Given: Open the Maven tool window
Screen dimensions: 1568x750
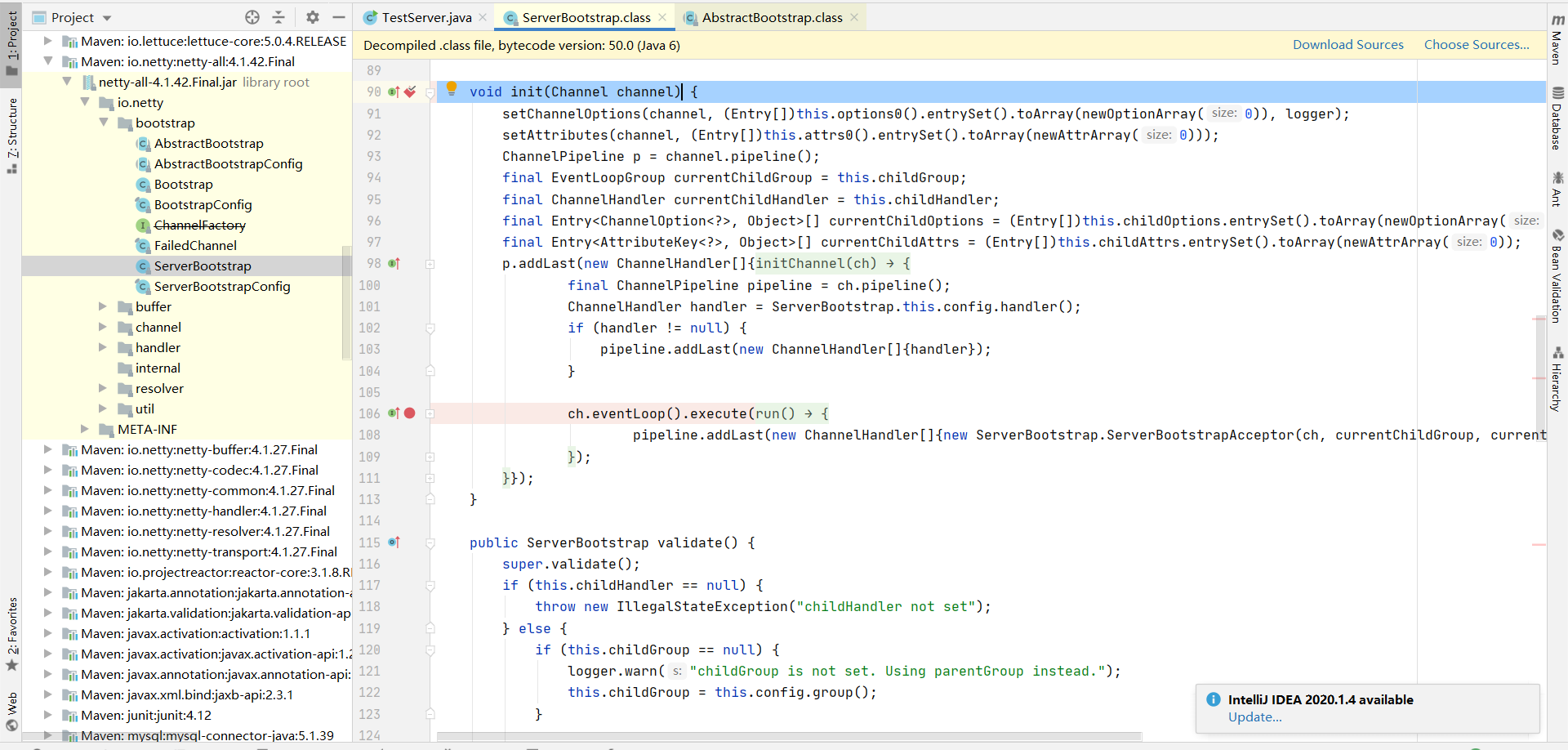Looking at the screenshot, I should pyautogui.click(x=1557, y=39).
